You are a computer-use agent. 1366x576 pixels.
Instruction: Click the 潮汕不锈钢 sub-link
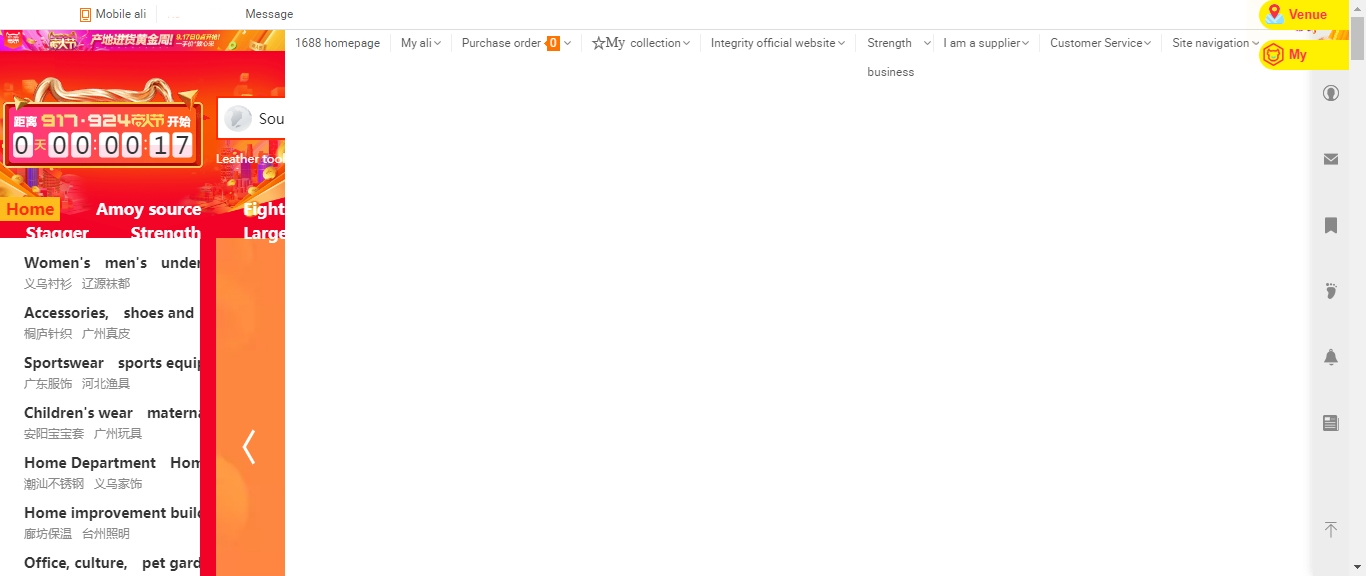pos(54,484)
